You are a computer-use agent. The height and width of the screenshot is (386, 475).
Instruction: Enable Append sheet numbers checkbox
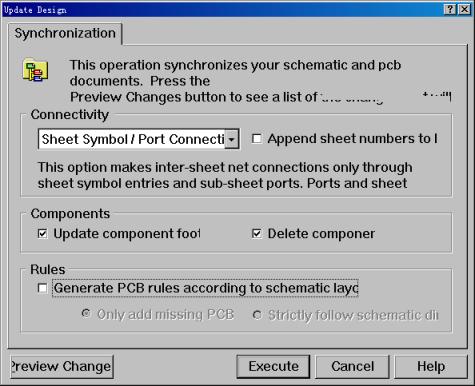click(256, 138)
